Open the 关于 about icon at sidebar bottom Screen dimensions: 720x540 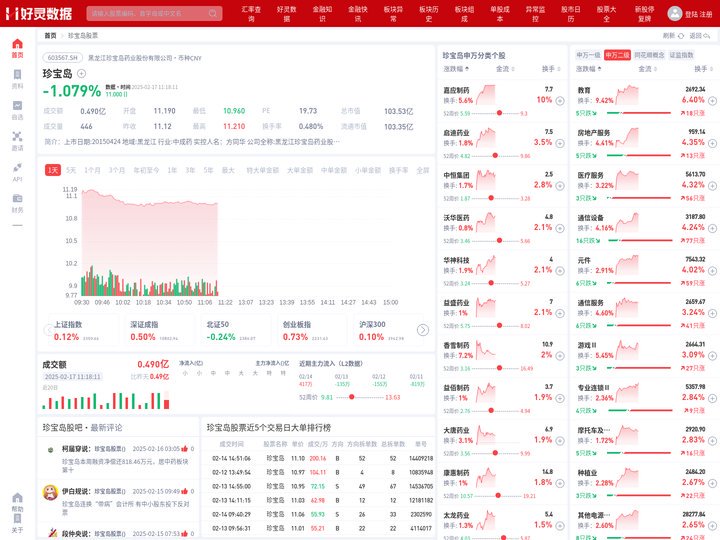coord(17,519)
